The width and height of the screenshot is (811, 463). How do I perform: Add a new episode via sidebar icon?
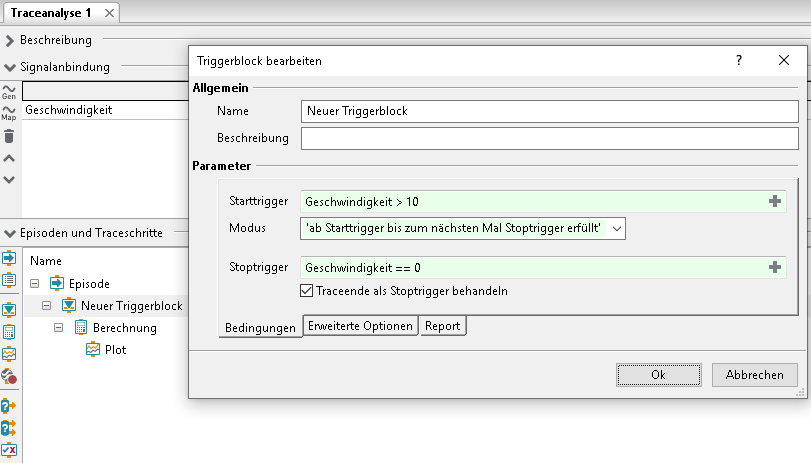[9, 258]
